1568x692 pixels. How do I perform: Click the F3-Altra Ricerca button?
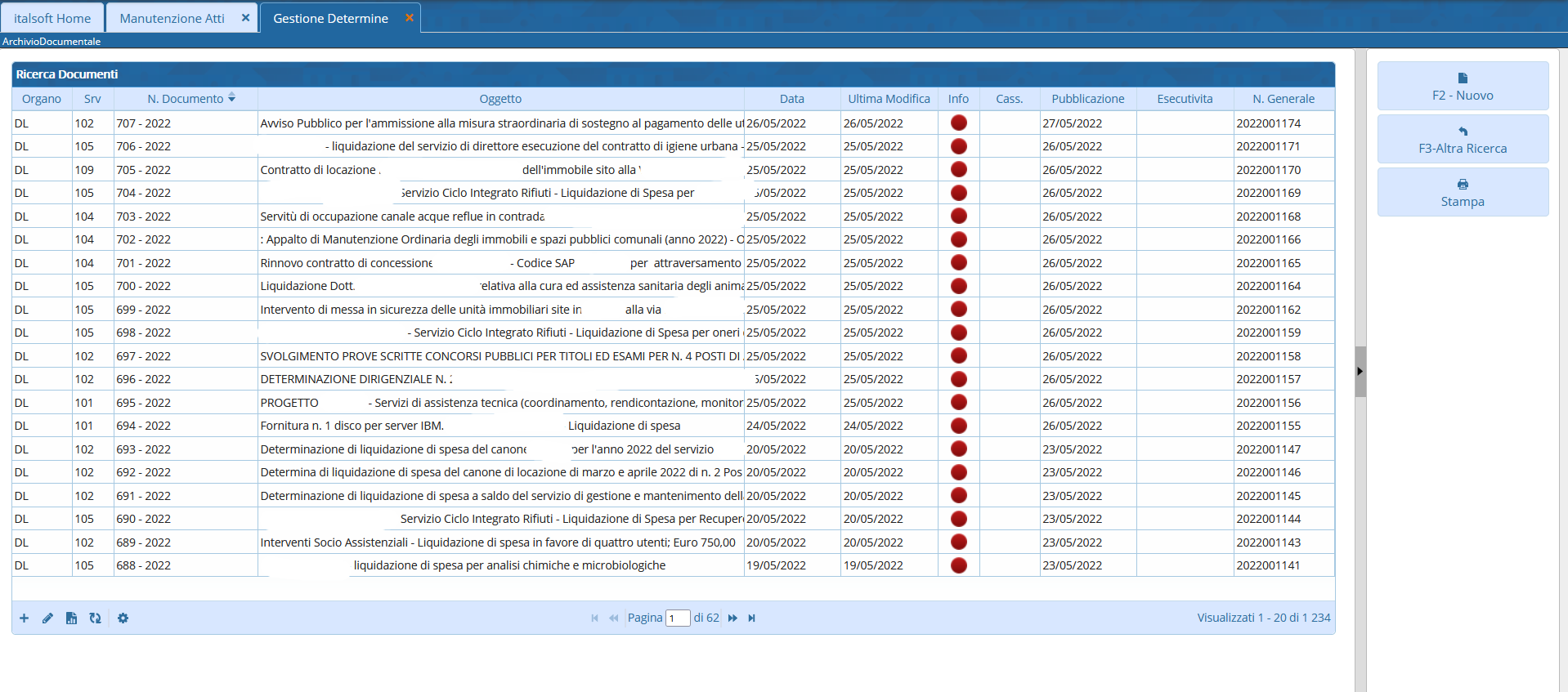click(1462, 140)
